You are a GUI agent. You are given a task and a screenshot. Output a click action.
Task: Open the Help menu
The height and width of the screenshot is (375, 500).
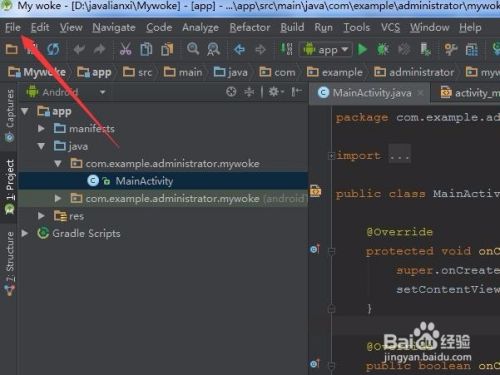coord(470,27)
